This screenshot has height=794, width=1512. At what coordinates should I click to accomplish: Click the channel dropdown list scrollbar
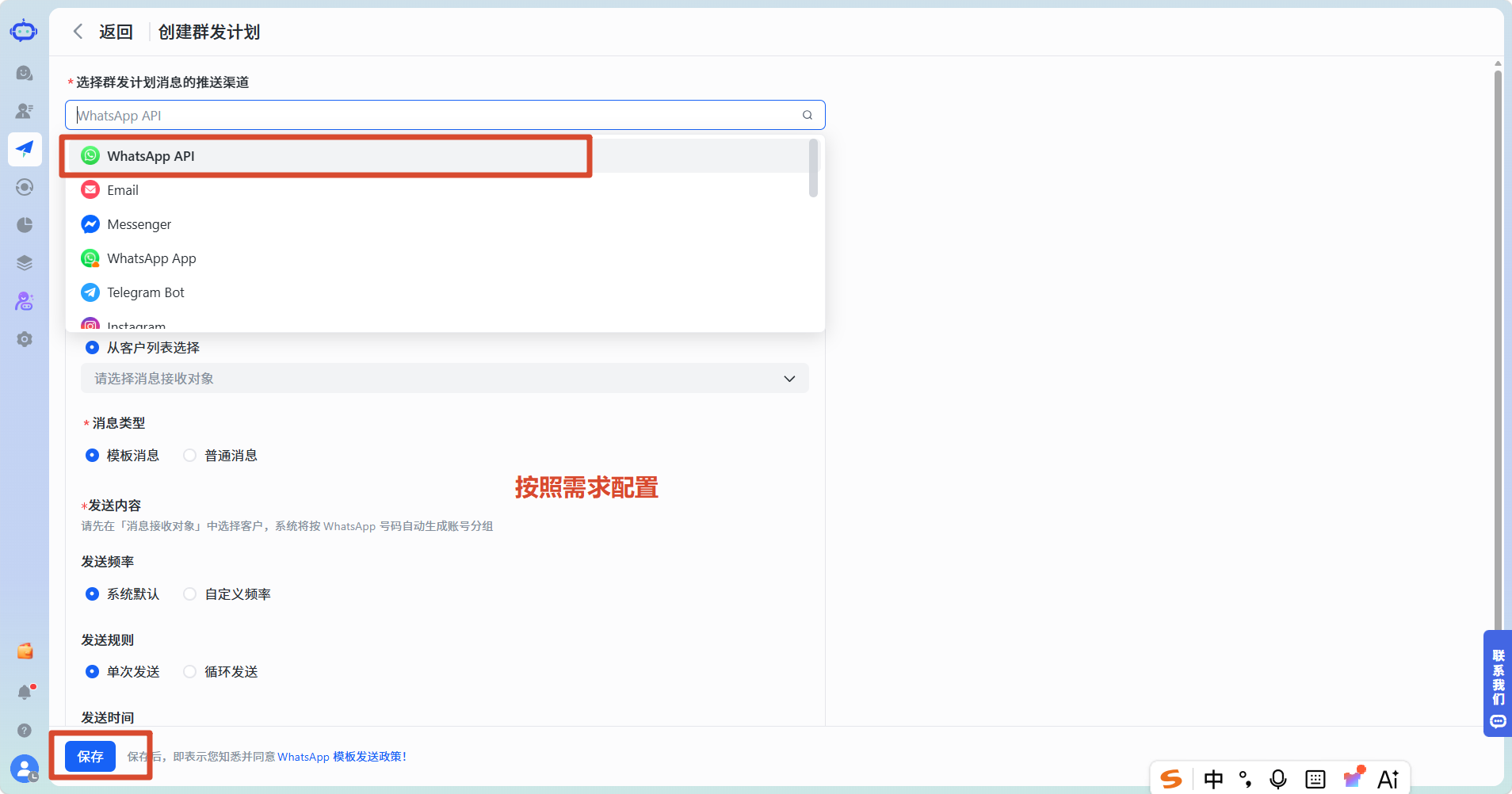(x=813, y=168)
